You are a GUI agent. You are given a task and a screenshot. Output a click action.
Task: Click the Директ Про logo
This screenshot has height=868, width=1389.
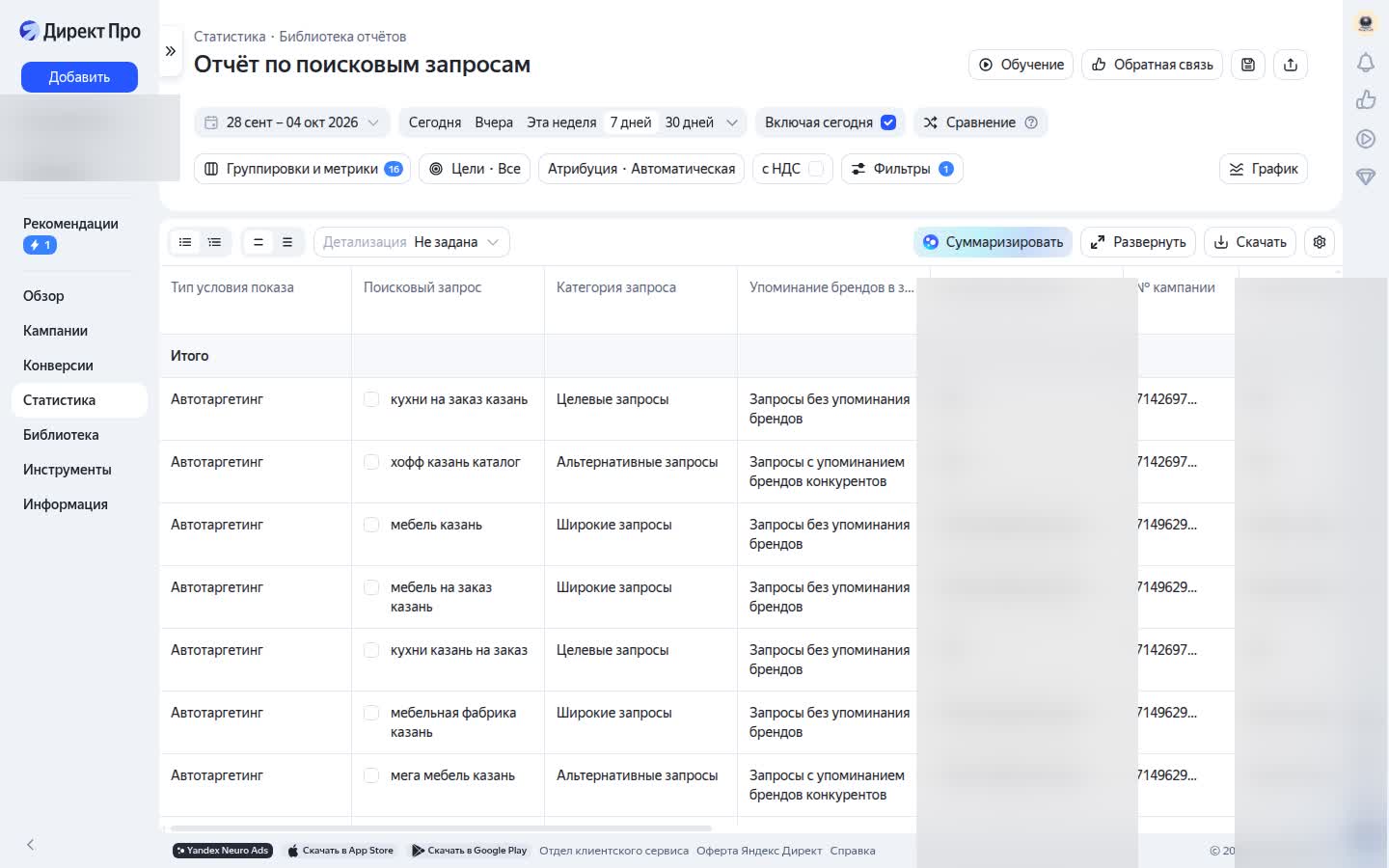[80, 31]
